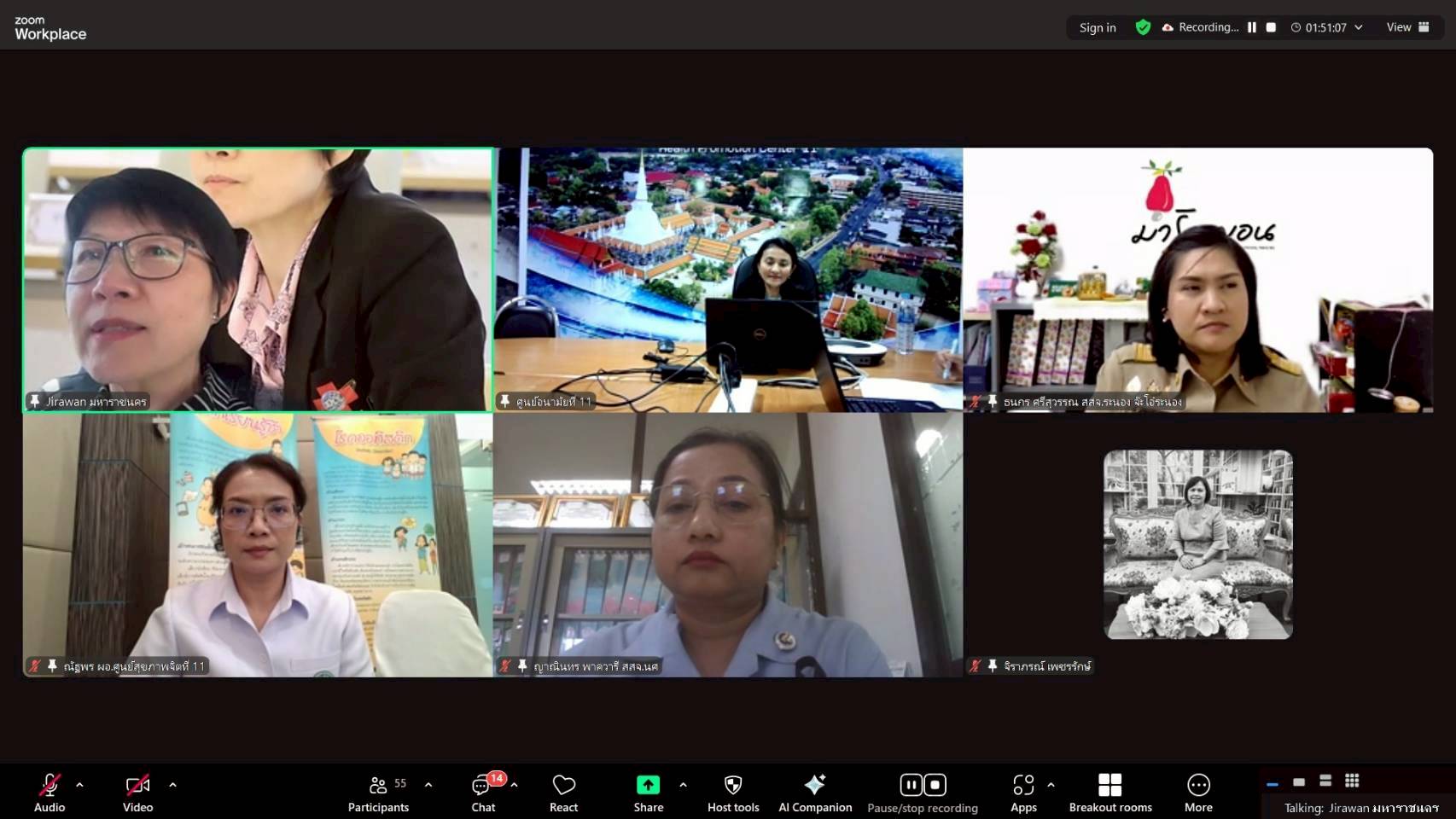Unmute the Audio microphone
Viewport: 1456px width, 819px height.
coord(50,793)
